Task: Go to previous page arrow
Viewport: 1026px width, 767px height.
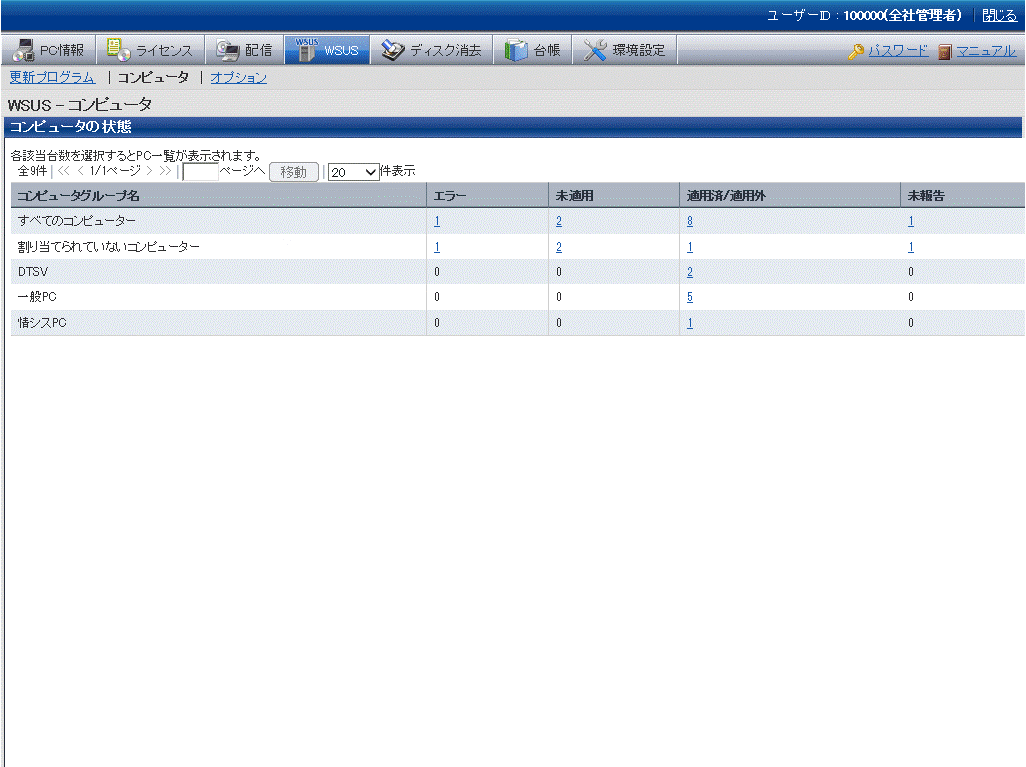Action: [80, 171]
